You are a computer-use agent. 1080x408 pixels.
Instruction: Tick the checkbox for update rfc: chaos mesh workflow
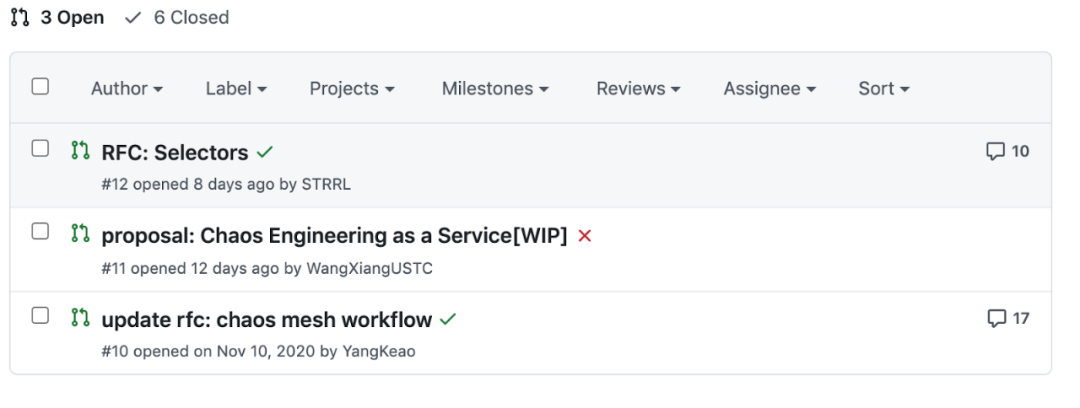pos(40,316)
